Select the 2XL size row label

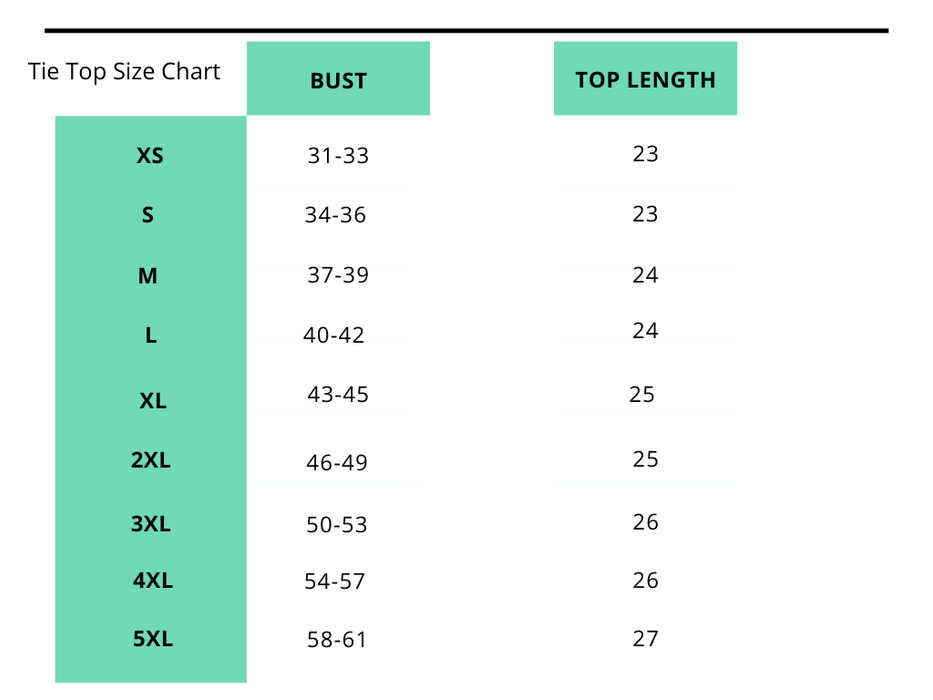coord(151,460)
